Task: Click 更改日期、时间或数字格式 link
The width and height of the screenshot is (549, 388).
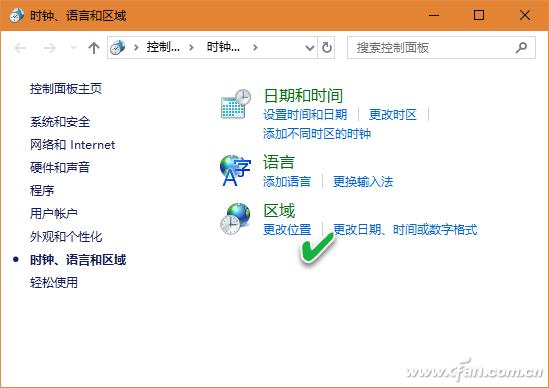Action: click(x=405, y=230)
